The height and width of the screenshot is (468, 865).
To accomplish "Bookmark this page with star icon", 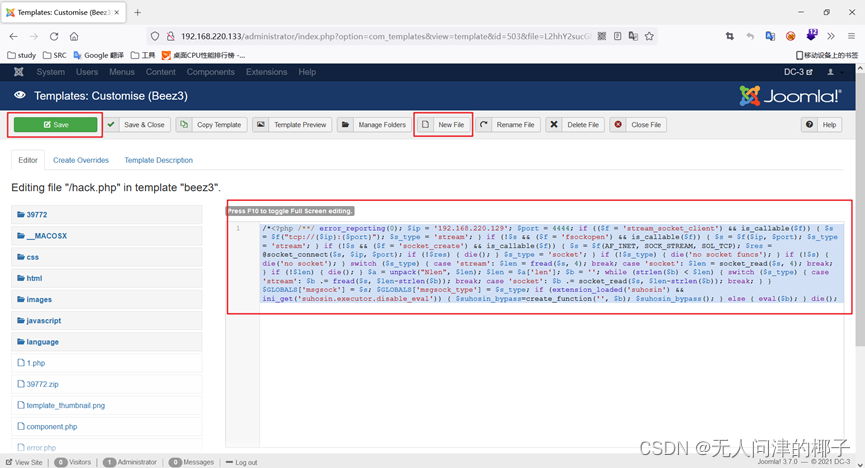I will [x=649, y=36].
